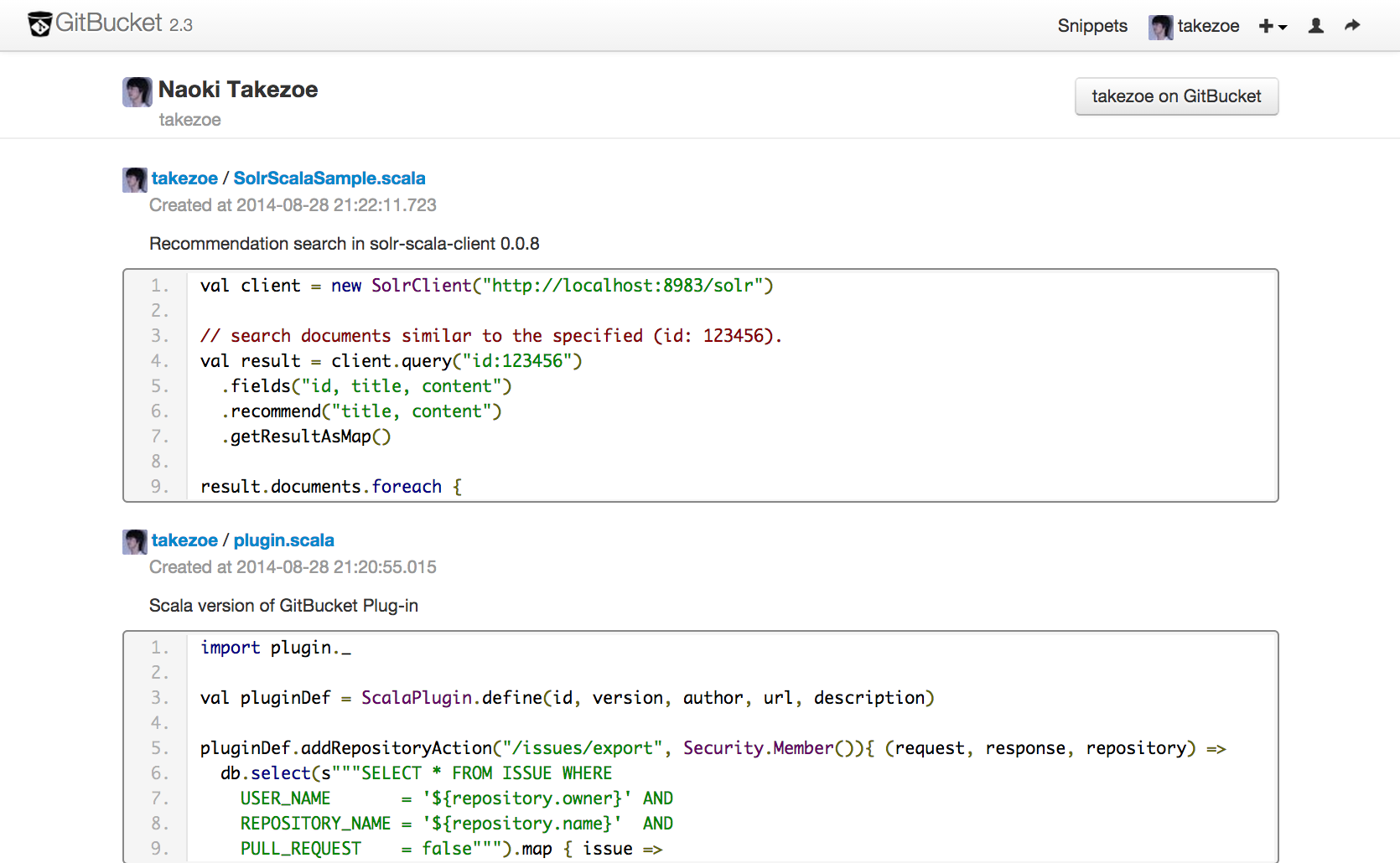Open takezoe link before plugin.scala
The height and width of the screenshot is (863, 1400).
coord(184,540)
